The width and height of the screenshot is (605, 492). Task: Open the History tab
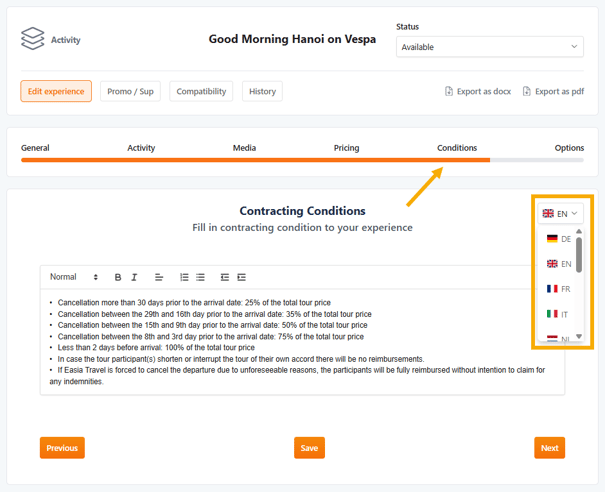click(x=262, y=91)
